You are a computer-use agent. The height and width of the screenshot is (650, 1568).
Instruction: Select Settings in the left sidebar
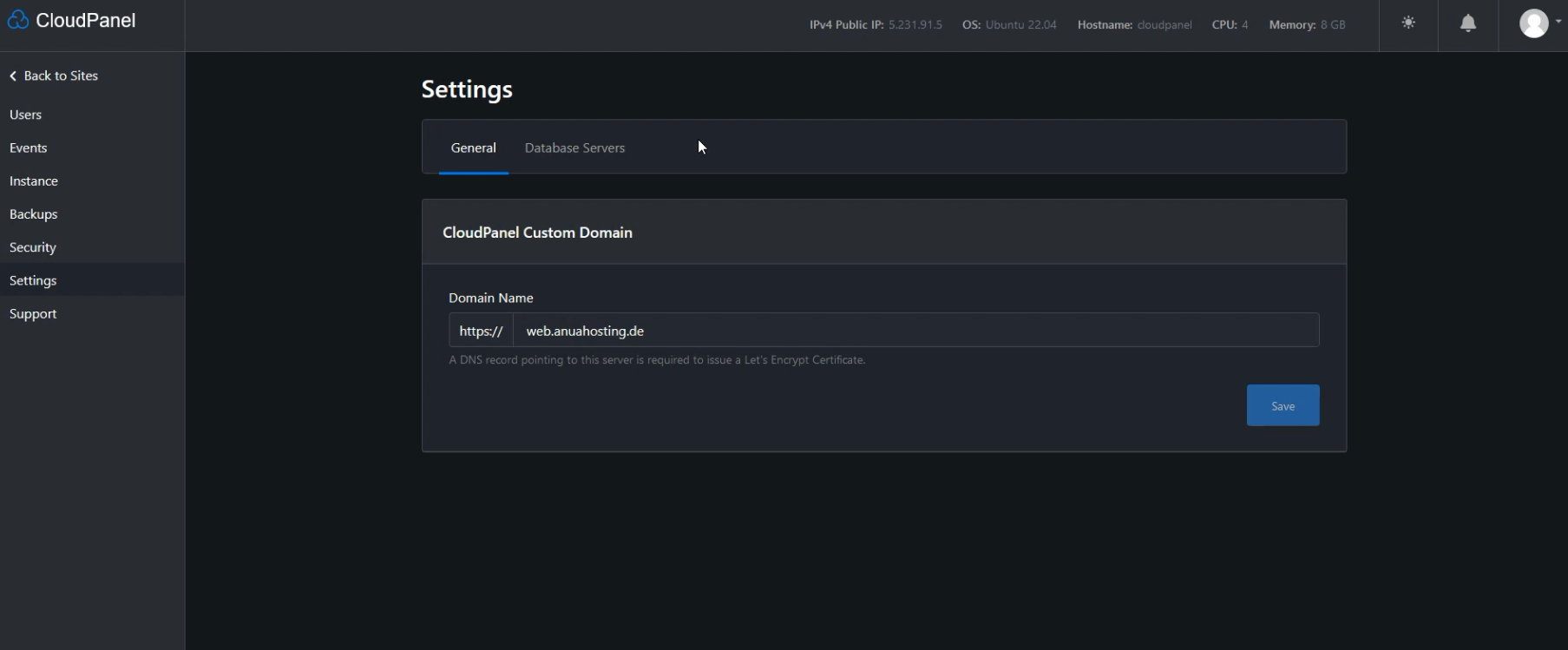pos(33,280)
